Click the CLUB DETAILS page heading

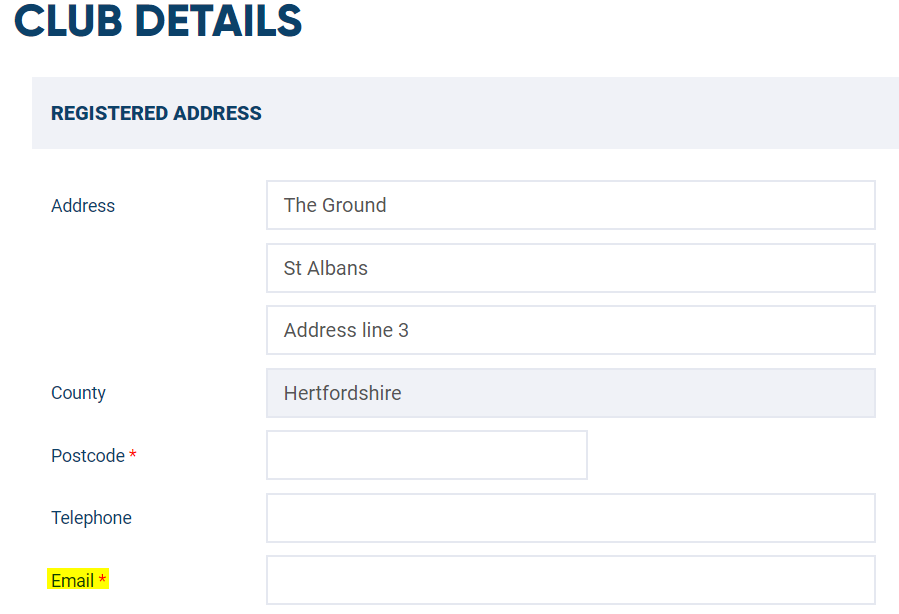[x=158, y=21]
